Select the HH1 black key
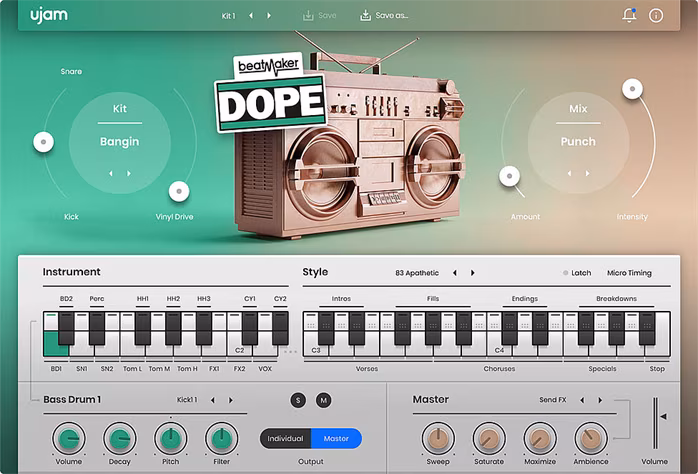The width and height of the screenshot is (698, 474). [142, 328]
